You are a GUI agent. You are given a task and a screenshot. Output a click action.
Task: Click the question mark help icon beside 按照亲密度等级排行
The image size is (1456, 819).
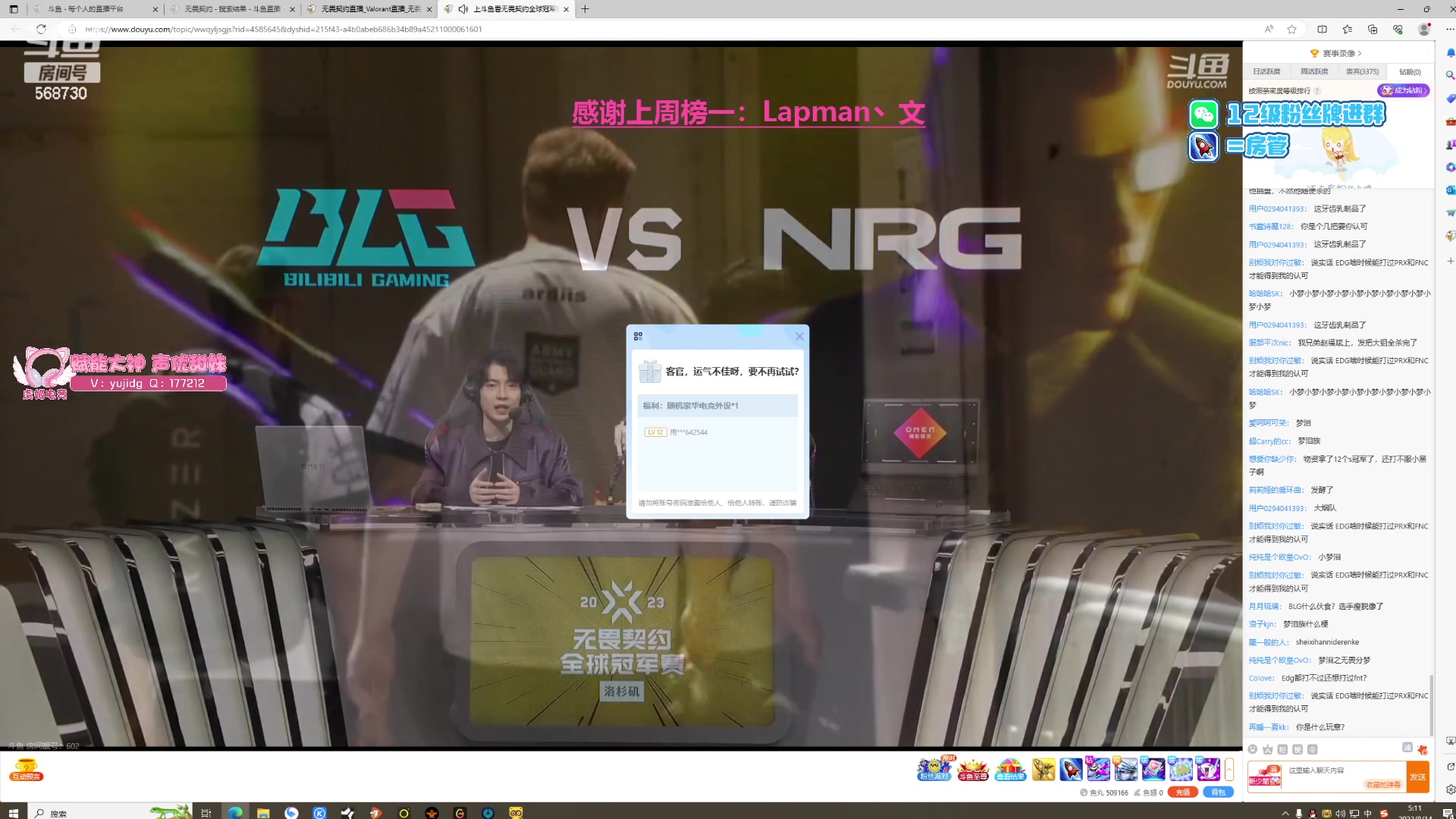point(1317,91)
